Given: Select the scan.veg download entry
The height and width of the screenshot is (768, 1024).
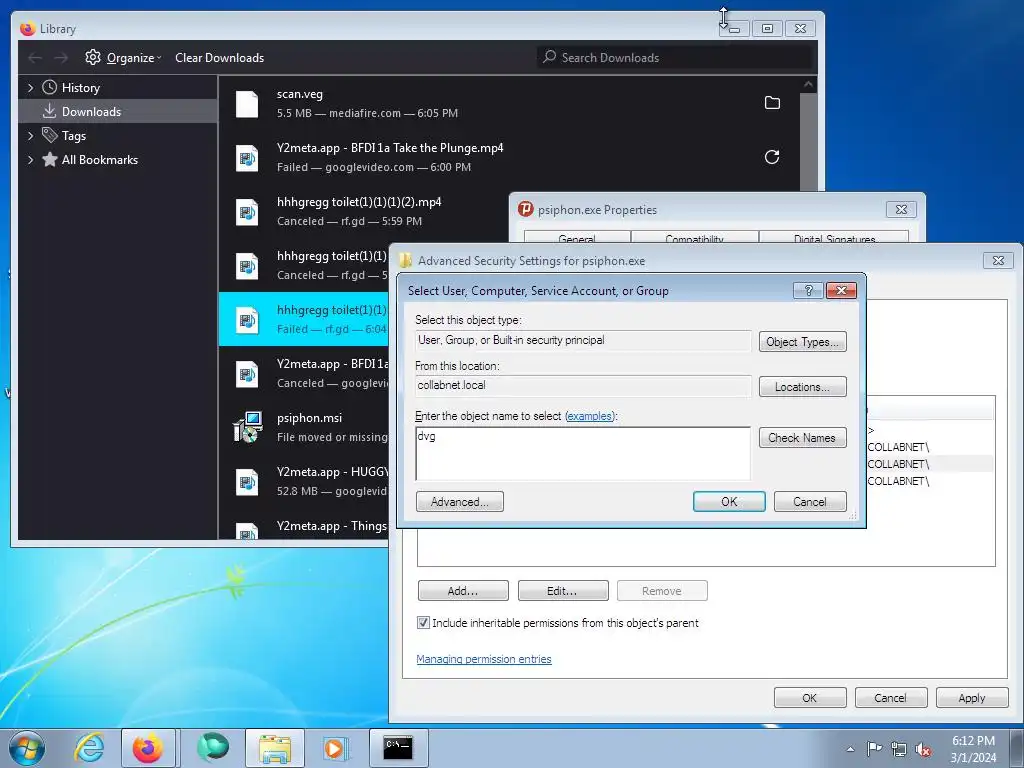Looking at the screenshot, I should point(509,103).
